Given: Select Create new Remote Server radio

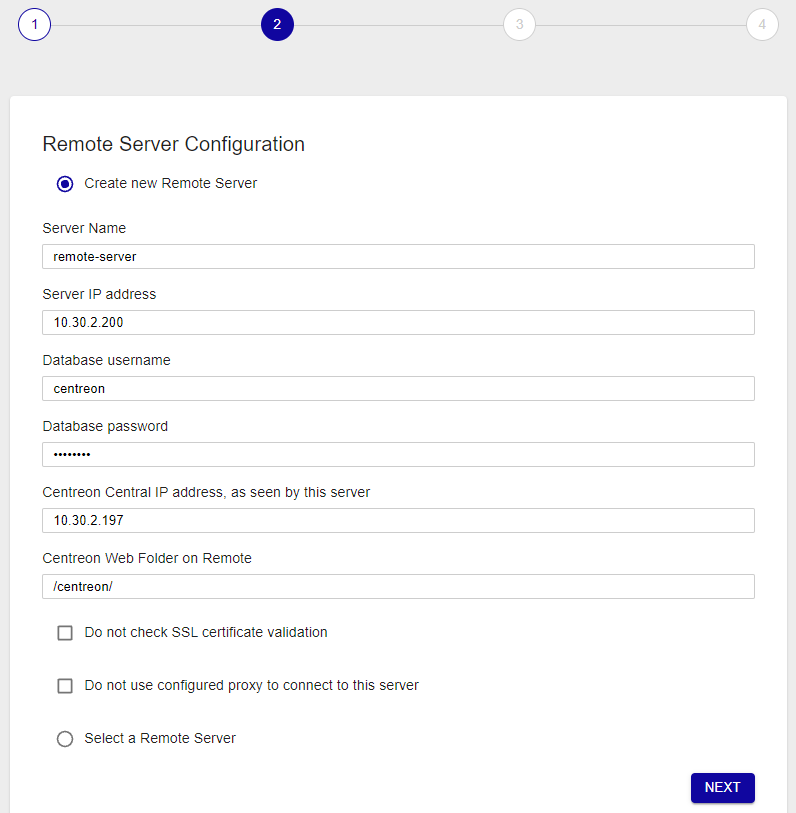Looking at the screenshot, I should coord(65,184).
